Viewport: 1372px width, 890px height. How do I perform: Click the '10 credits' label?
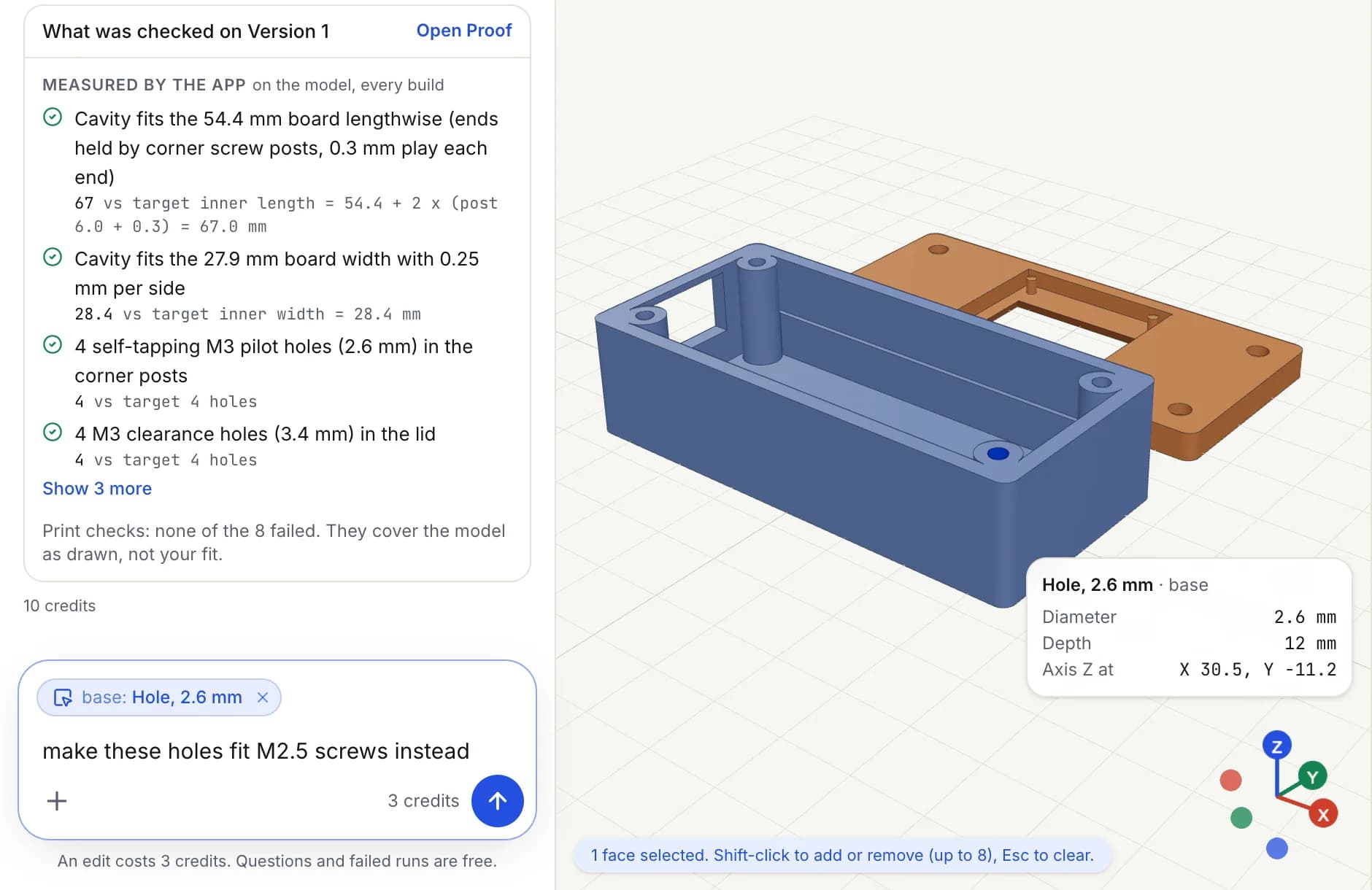pos(60,606)
